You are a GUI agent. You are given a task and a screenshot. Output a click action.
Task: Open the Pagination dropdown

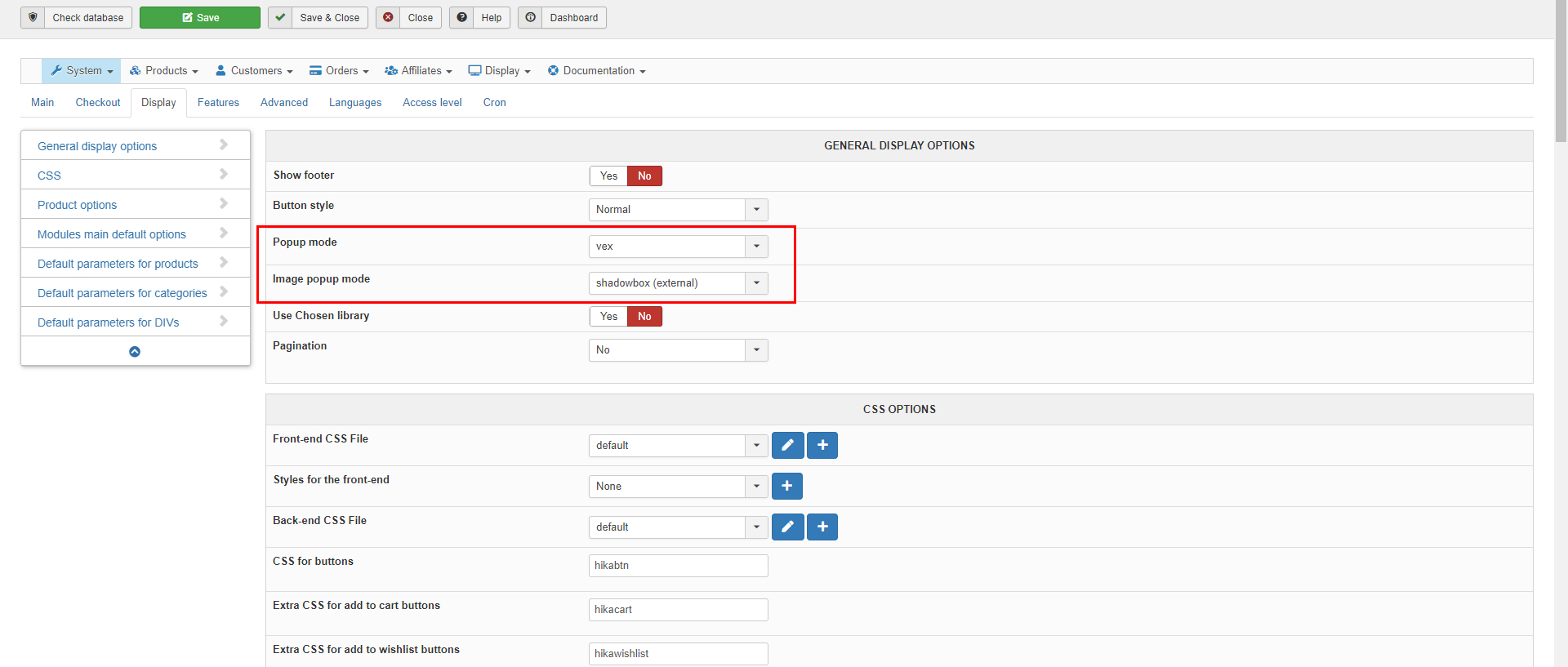pyautogui.click(x=678, y=350)
